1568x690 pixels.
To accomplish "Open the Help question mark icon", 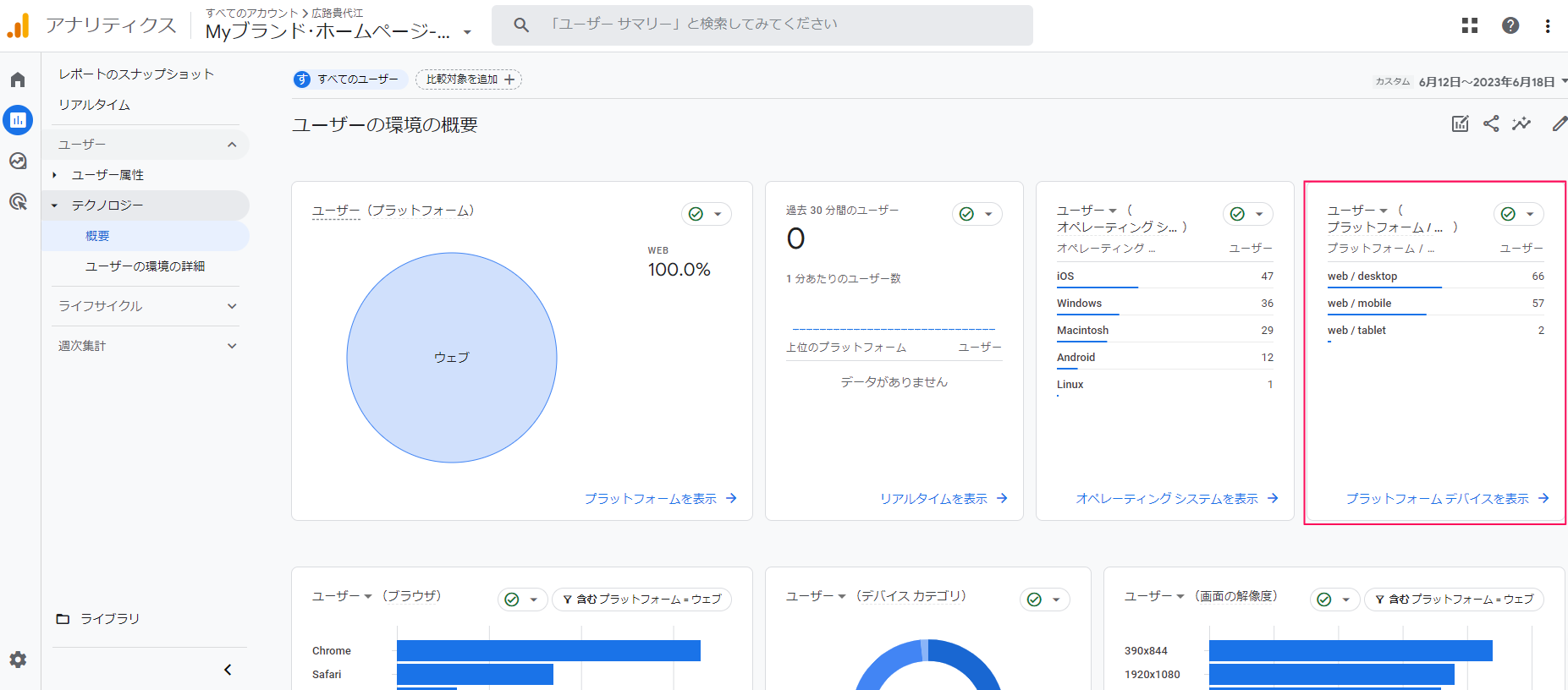I will coord(1510,25).
